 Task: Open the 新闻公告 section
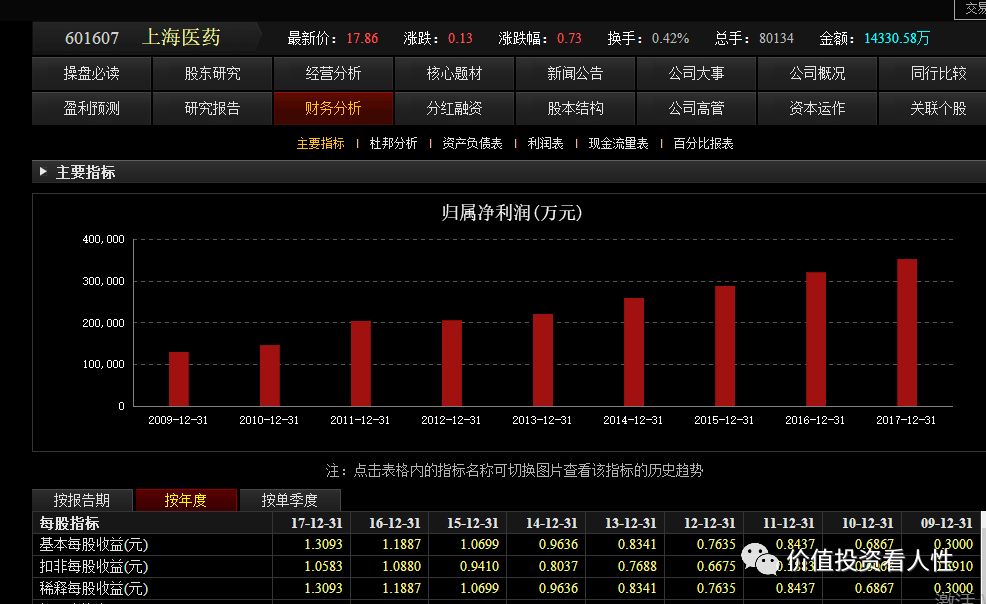575,74
